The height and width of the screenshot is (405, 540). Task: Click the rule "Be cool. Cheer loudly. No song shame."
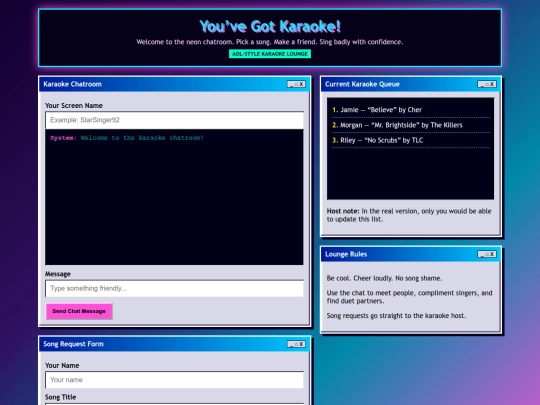384,278
